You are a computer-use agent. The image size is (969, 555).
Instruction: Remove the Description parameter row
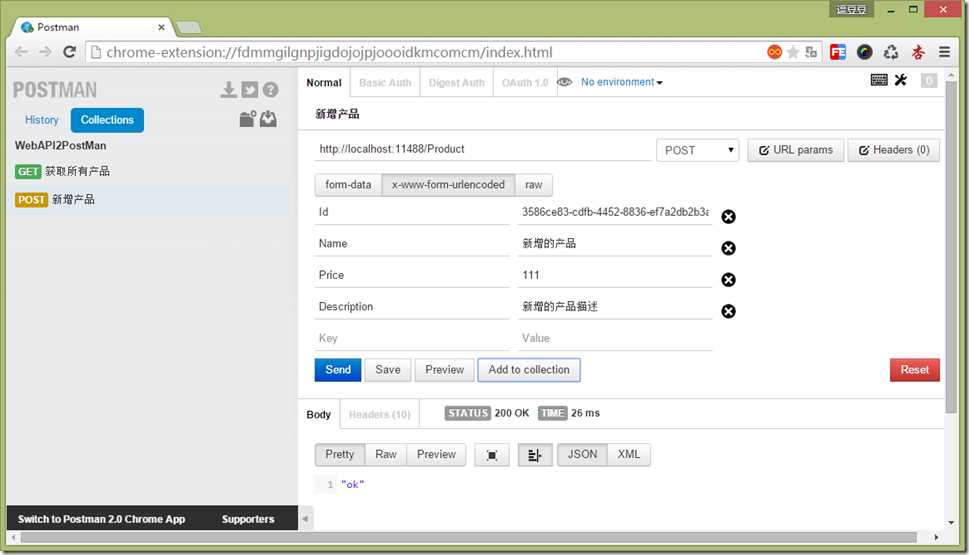[x=729, y=311]
